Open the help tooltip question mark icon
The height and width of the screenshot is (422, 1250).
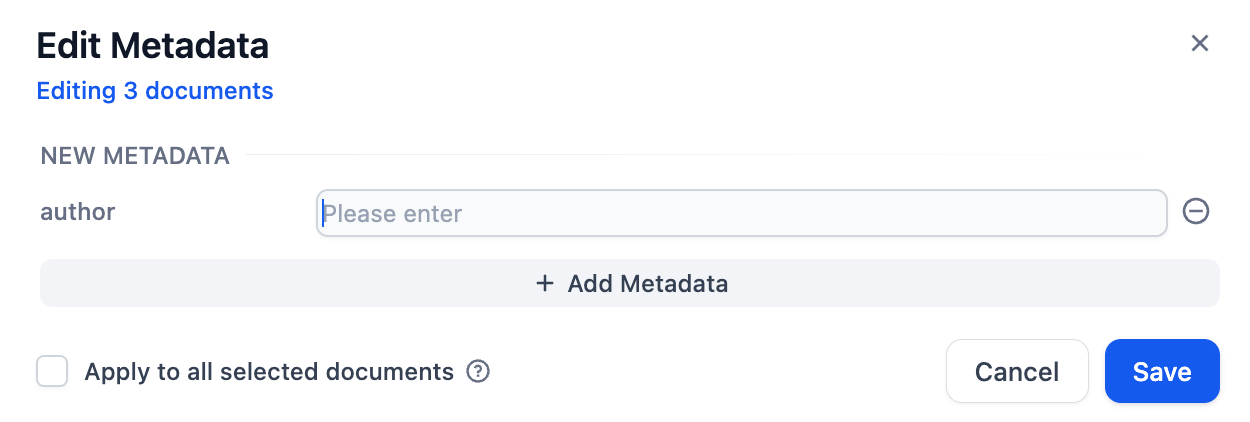(479, 372)
